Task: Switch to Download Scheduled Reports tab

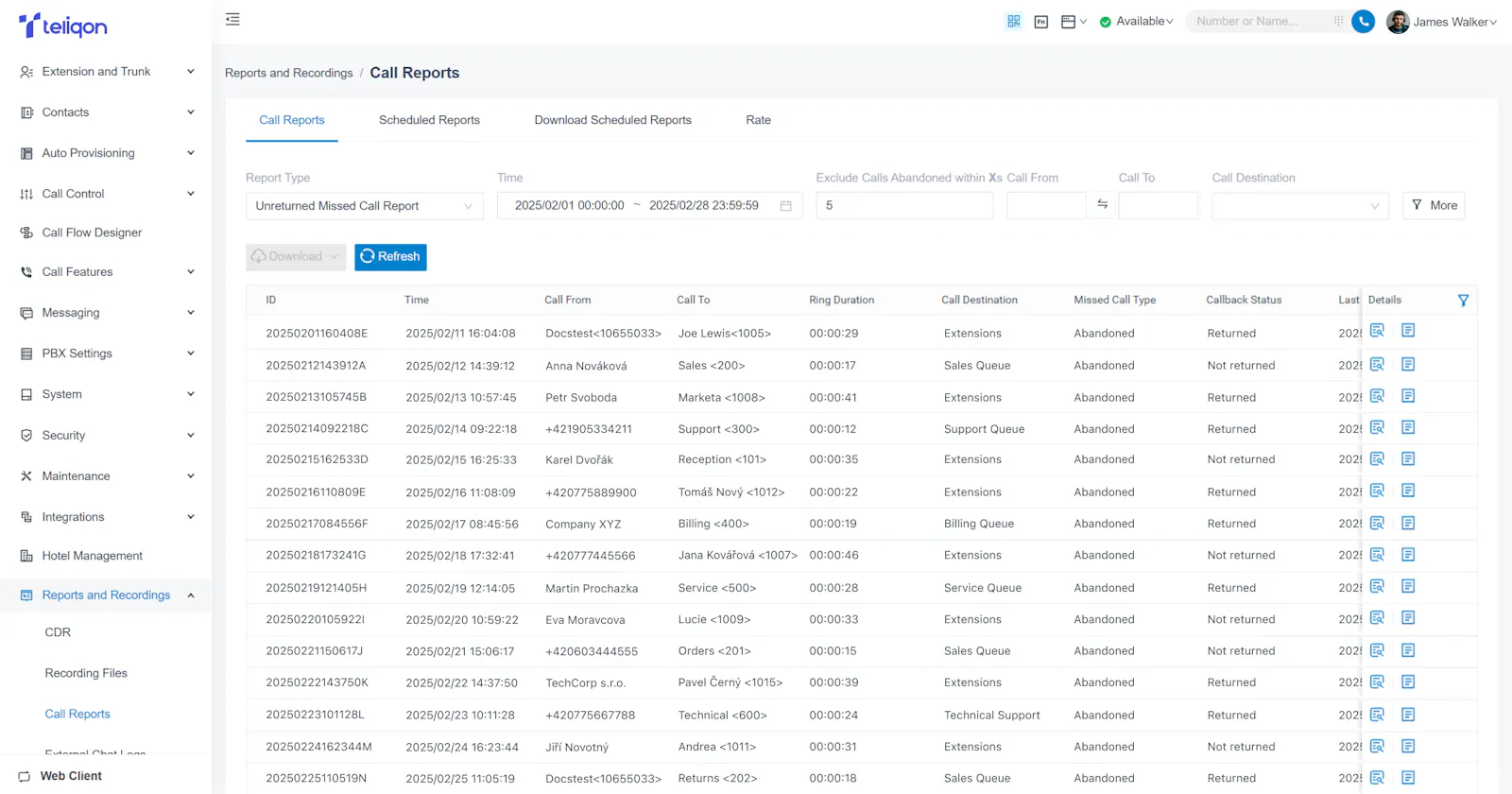Action: click(x=612, y=120)
